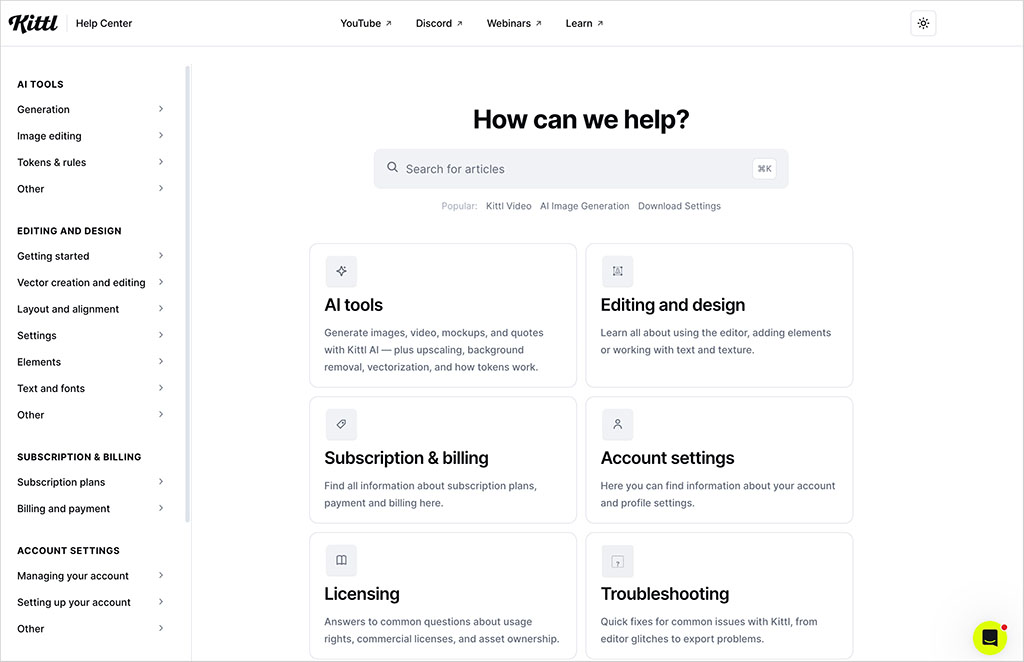Image resolution: width=1024 pixels, height=662 pixels.
Task: Open the Editing and design card title
Action: pyautogui.click(x=673, y=305)
